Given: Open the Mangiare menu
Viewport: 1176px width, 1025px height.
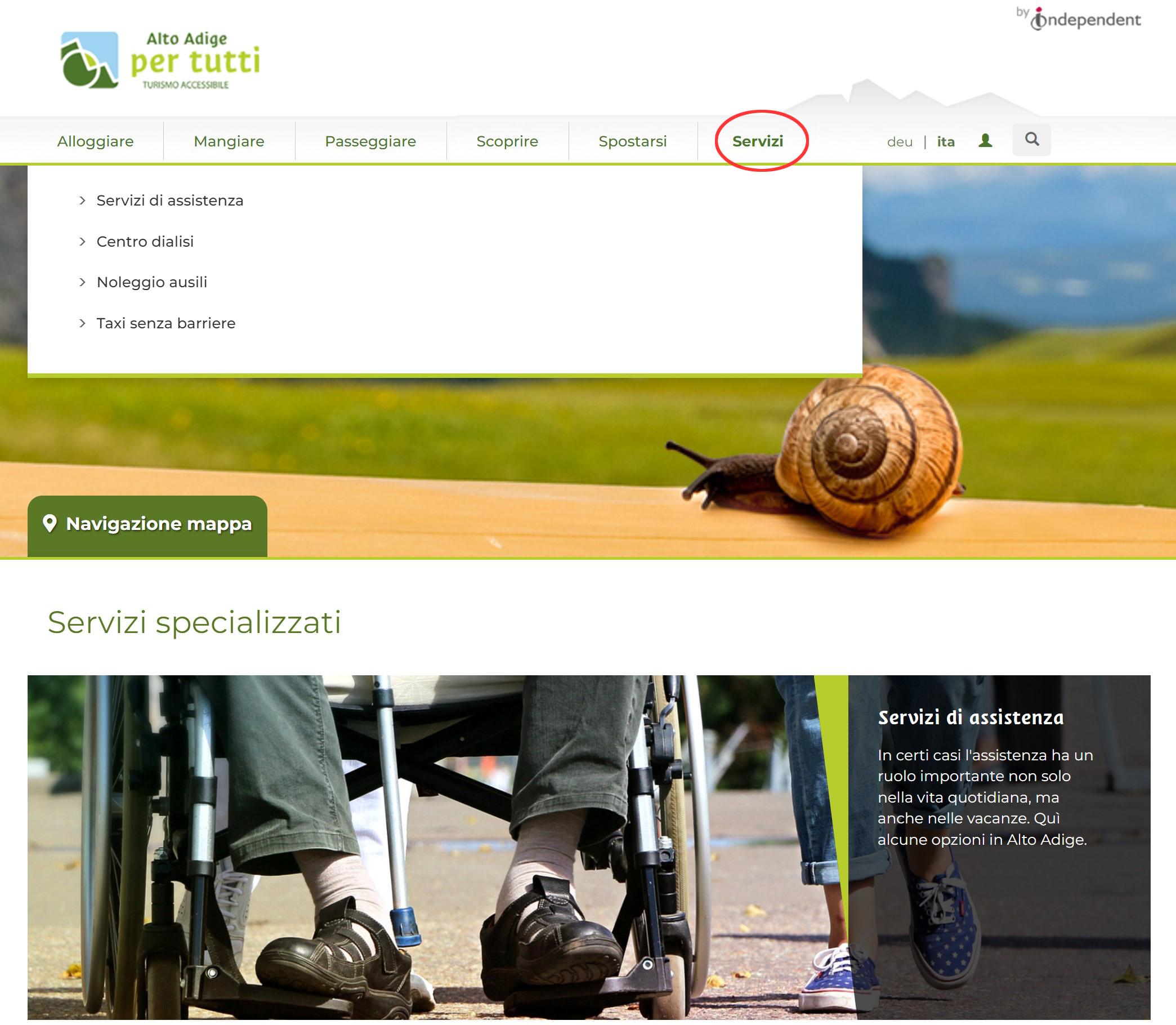Looking at the screenshot, I should (229, 141).
